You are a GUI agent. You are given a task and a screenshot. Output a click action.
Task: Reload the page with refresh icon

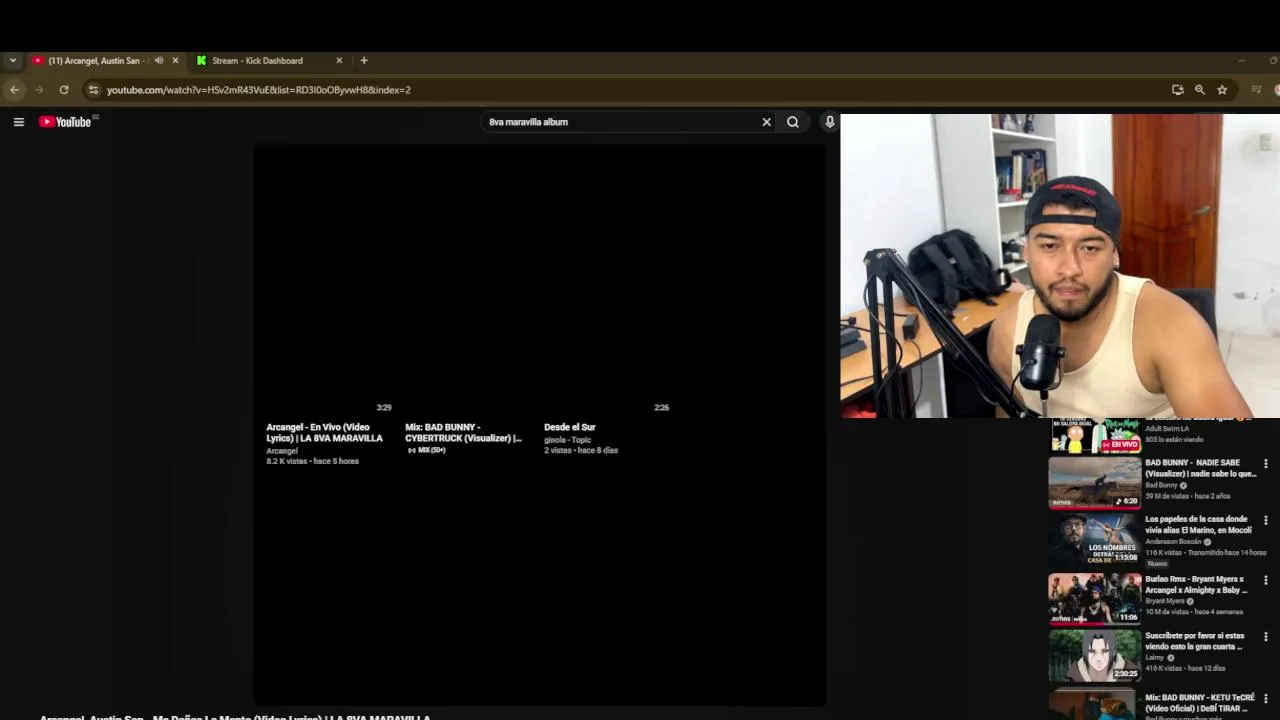64,90
